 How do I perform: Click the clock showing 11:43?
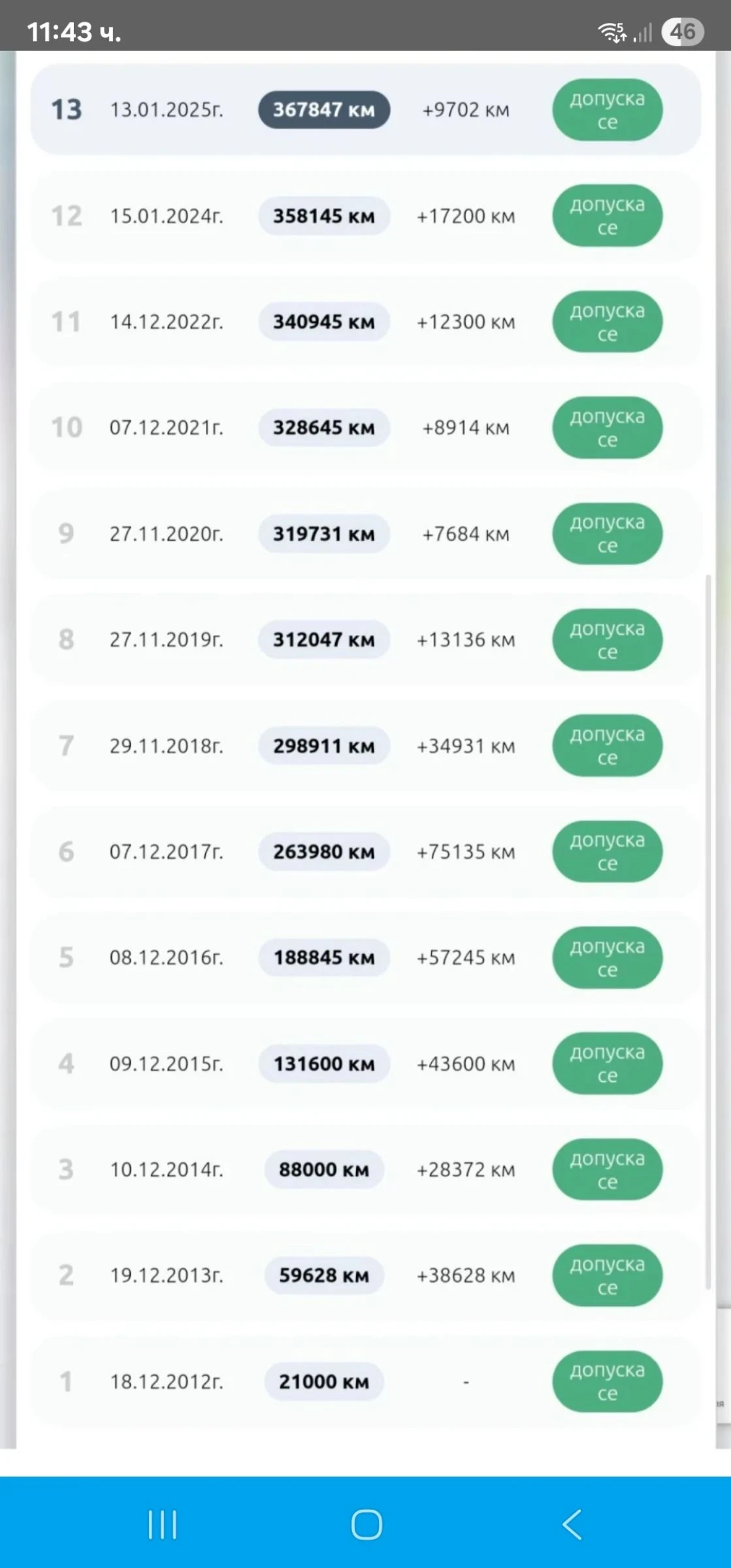pyautogui.click(x=74, y=31)
